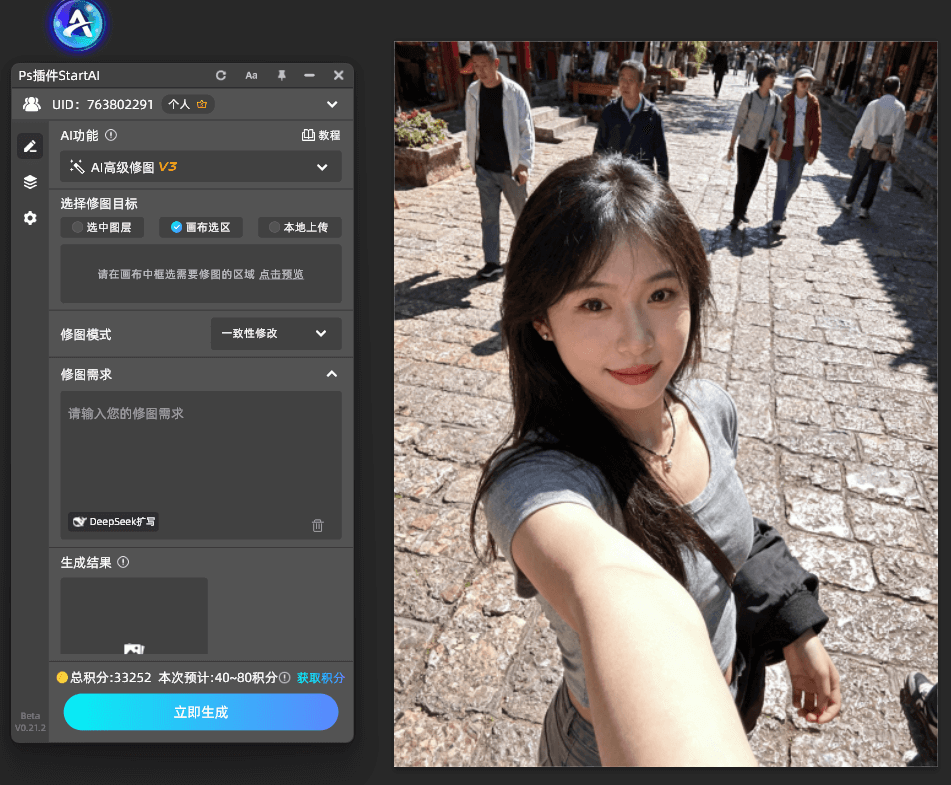Open the settings gear in sidebar

tap(30, 218)
